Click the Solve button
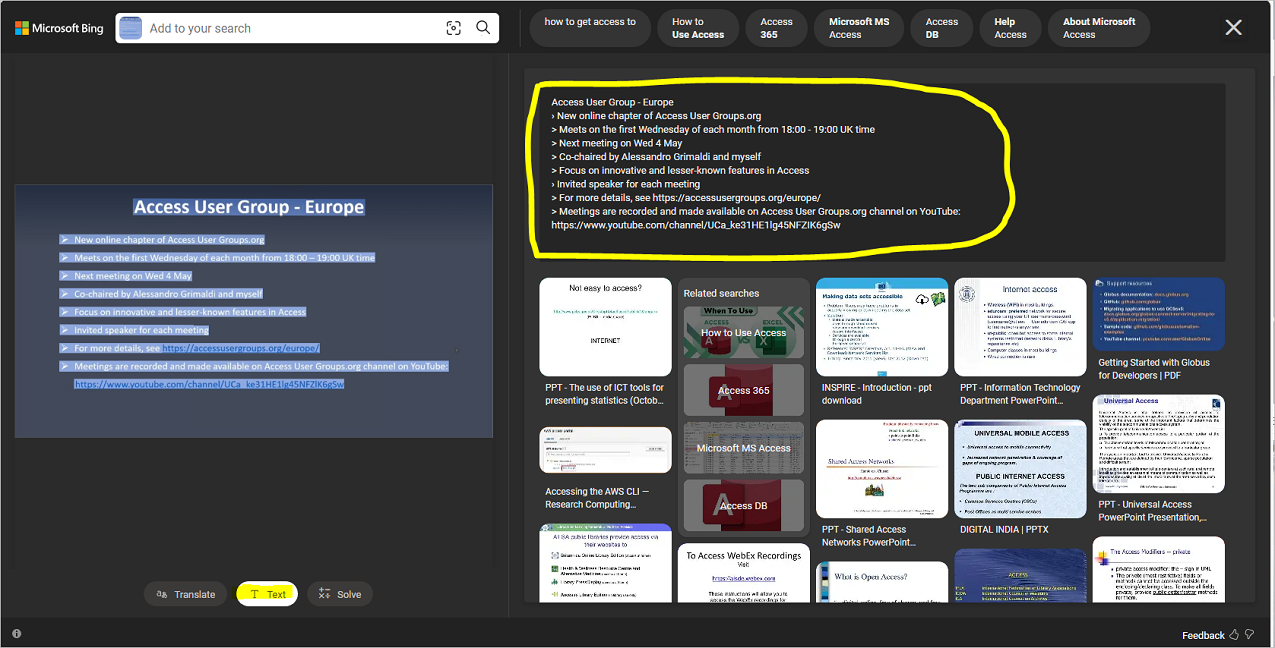Viewport: 1275px width, 648px height. 340,594
